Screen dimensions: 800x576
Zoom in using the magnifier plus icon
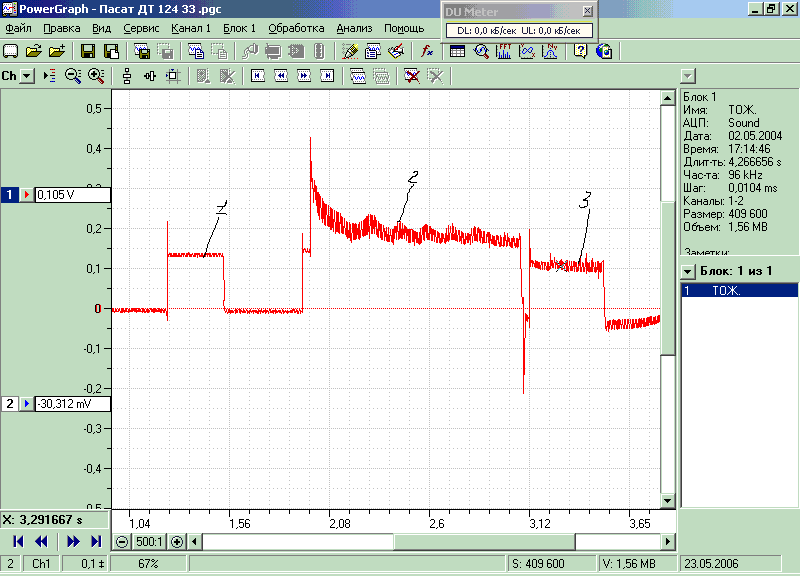point(96,76)
